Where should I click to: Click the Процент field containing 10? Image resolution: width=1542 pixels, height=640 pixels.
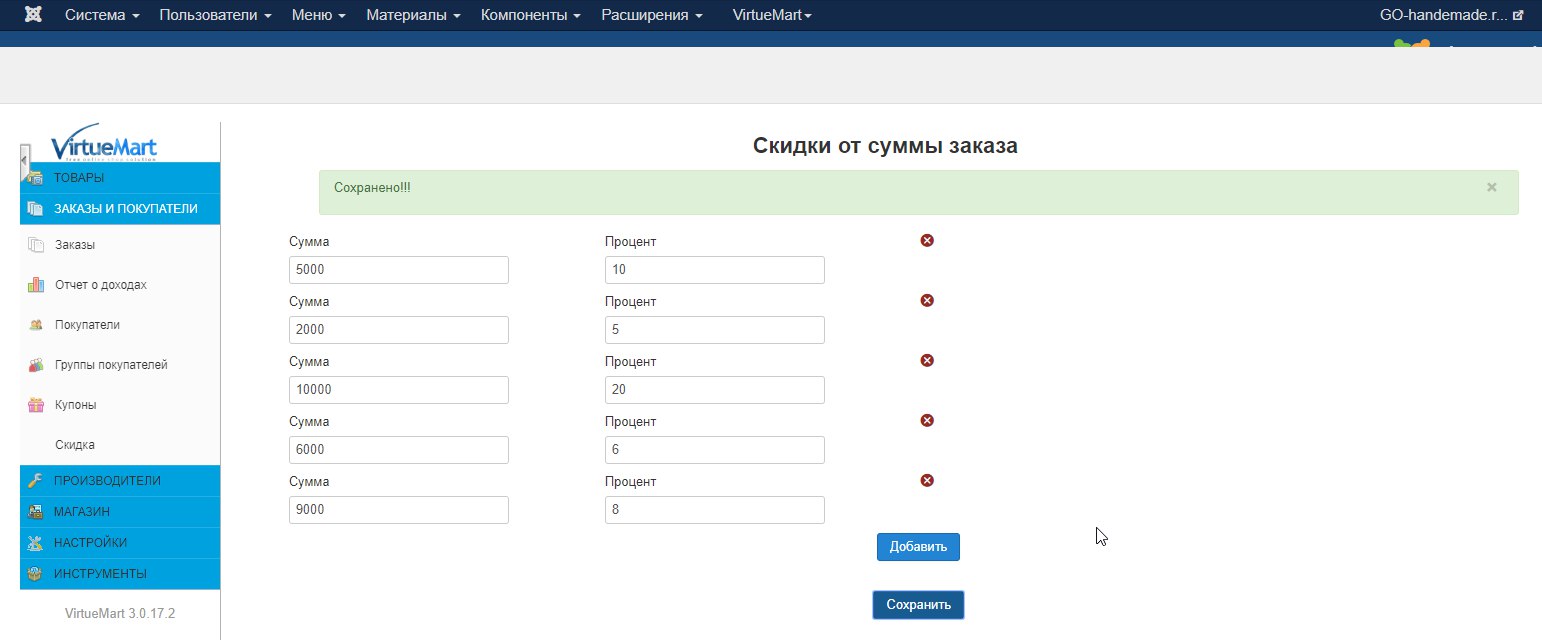coord(715,270)
